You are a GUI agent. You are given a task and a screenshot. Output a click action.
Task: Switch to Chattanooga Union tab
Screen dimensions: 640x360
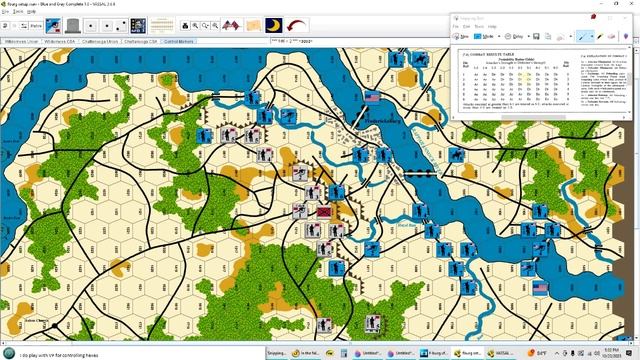100,42
